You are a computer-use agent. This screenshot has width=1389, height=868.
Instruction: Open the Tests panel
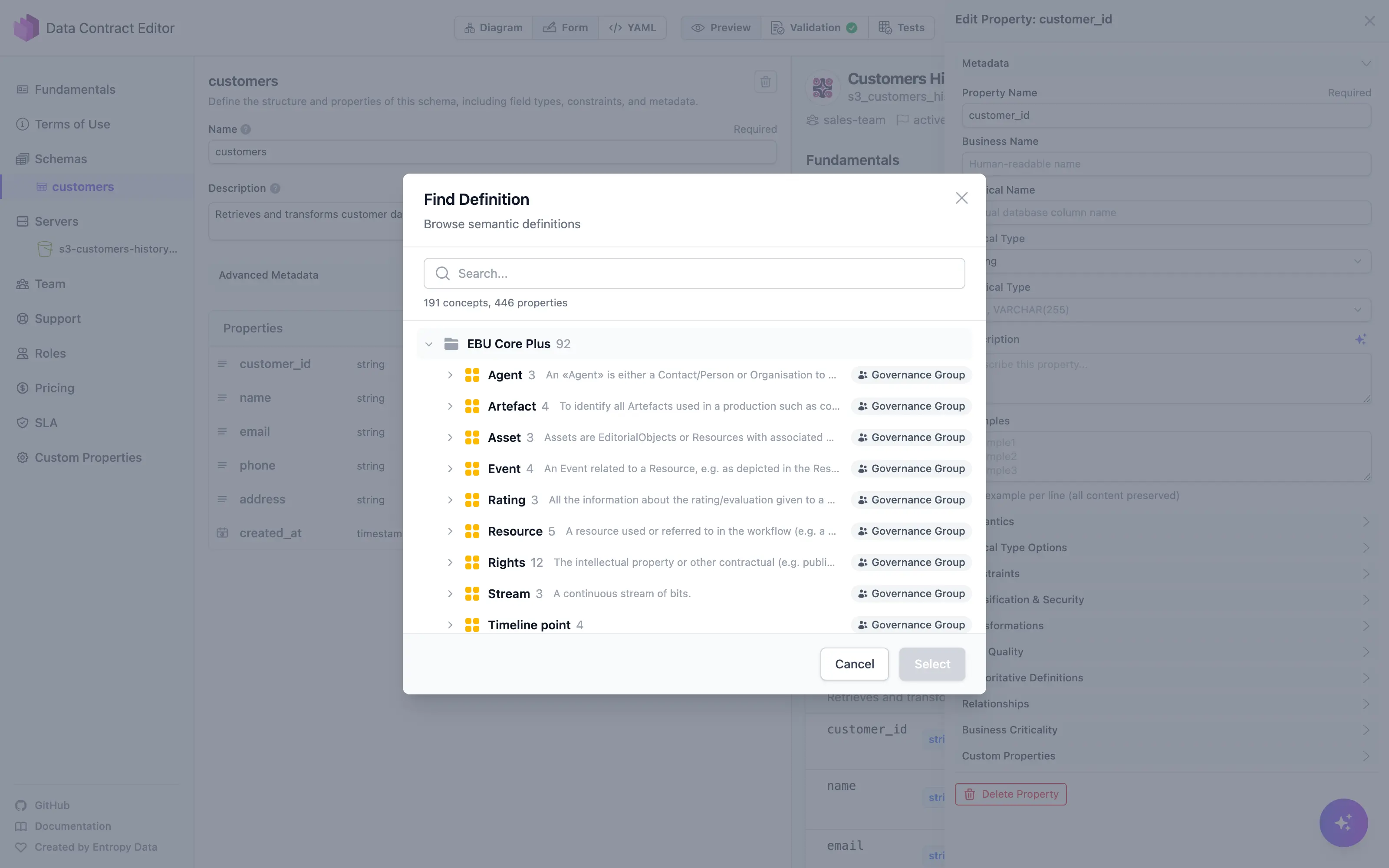[x=901, y=27]
